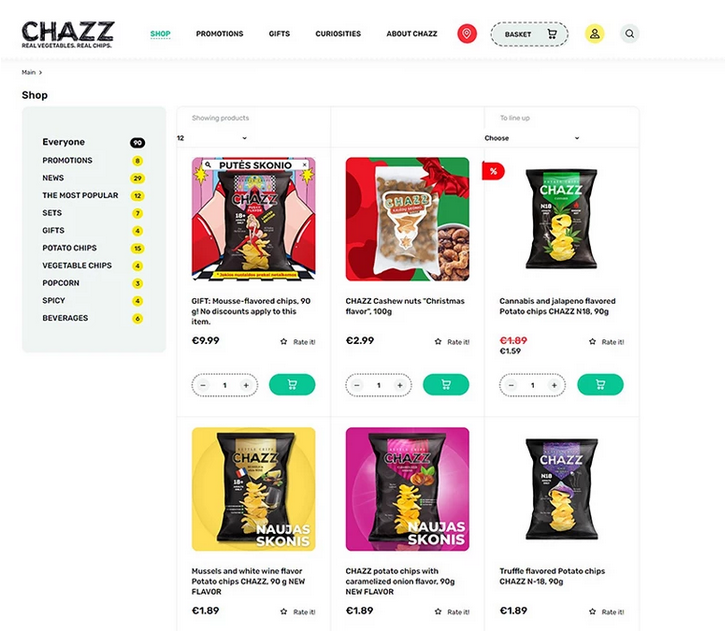Add Mousse-flavored chips to cart

point(292,385)
